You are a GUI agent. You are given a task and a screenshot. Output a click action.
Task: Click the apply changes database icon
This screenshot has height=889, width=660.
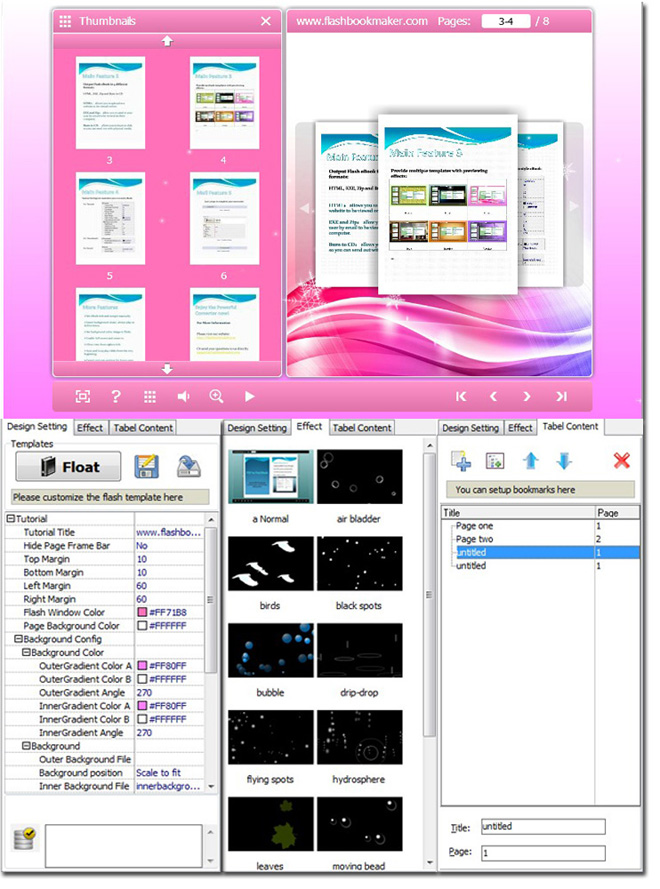click(24, 839)
